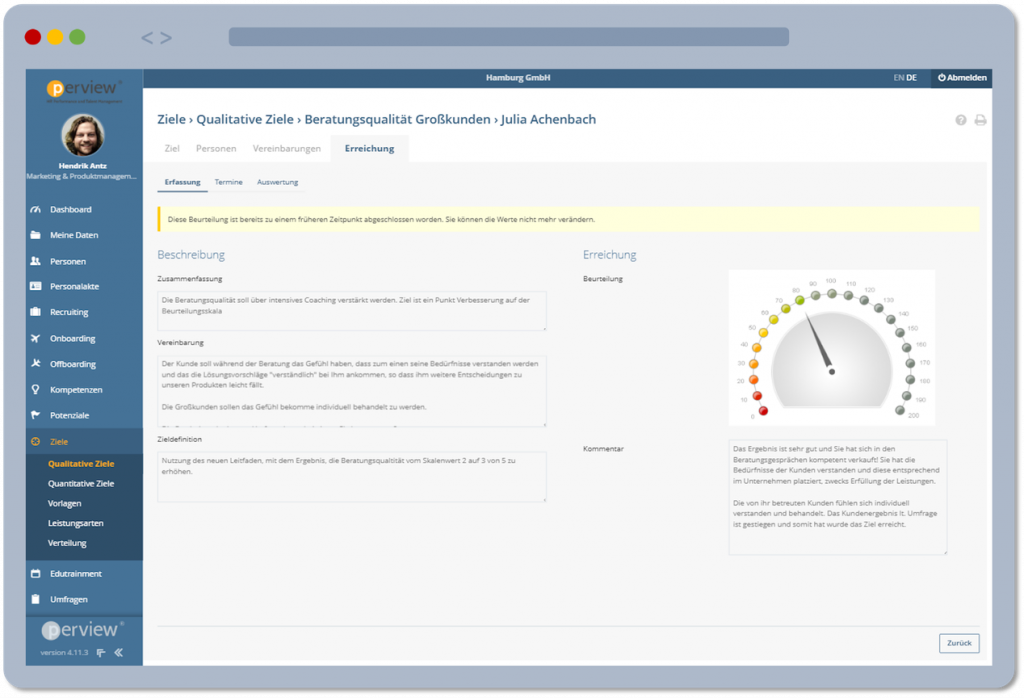This screenshot has width=1024, height=698.
Task: Open the help question mark icon
Action: 961,120
